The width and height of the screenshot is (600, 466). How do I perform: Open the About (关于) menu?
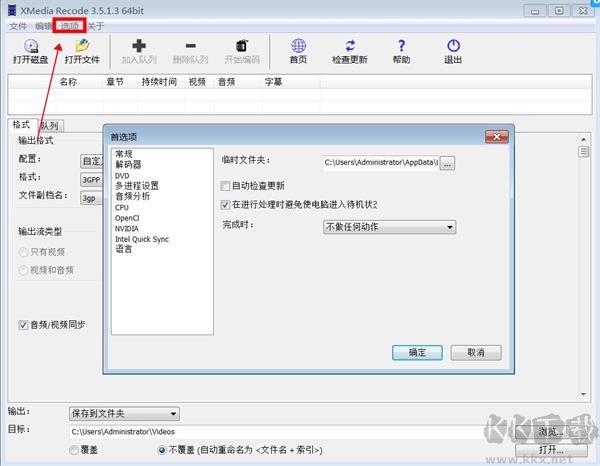point(96,26)
